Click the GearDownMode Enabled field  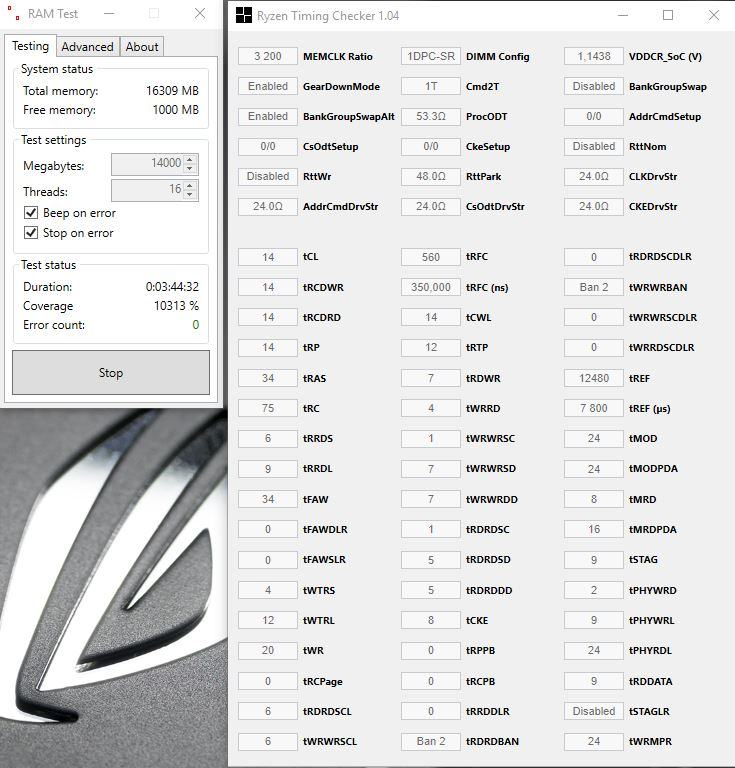pyautogui.click(x=268, y=86)
